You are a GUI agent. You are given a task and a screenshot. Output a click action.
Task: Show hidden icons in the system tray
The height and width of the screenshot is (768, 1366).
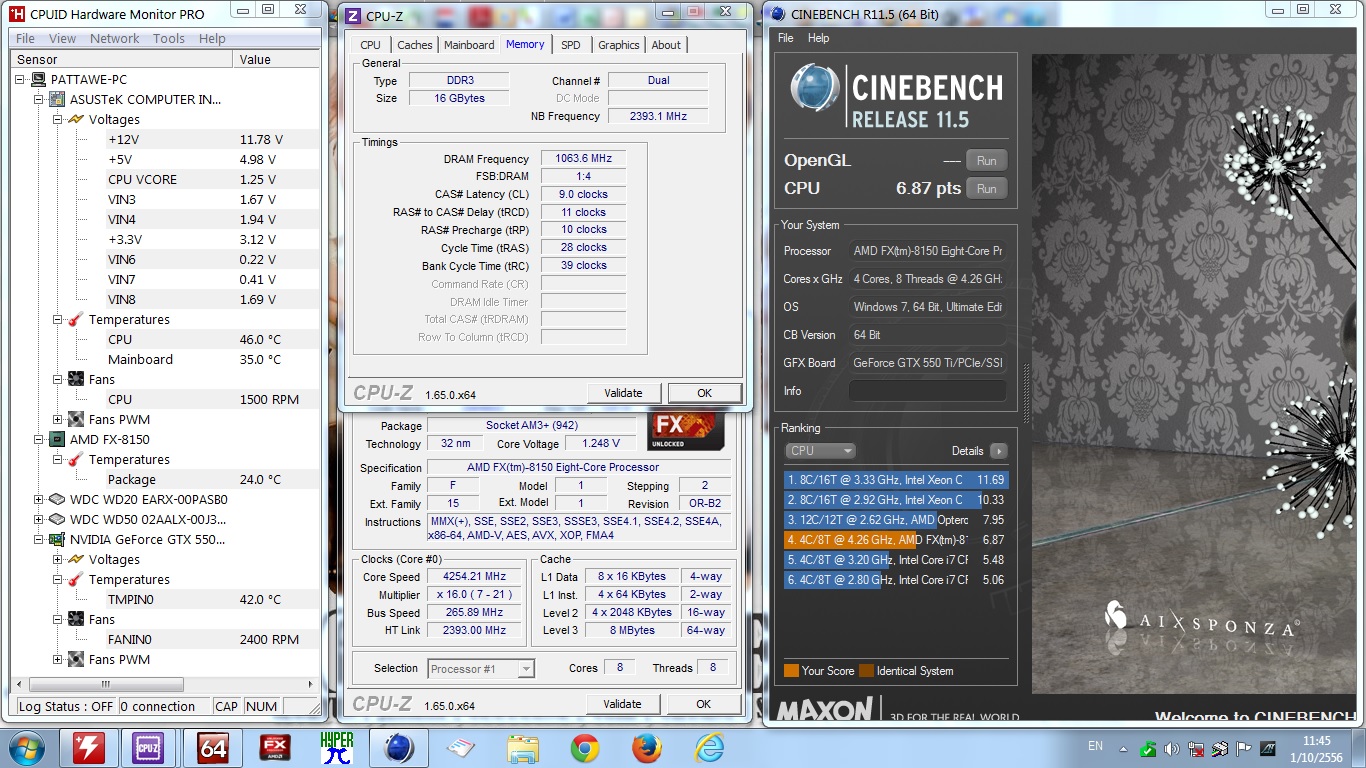(x=1124, y=748)
